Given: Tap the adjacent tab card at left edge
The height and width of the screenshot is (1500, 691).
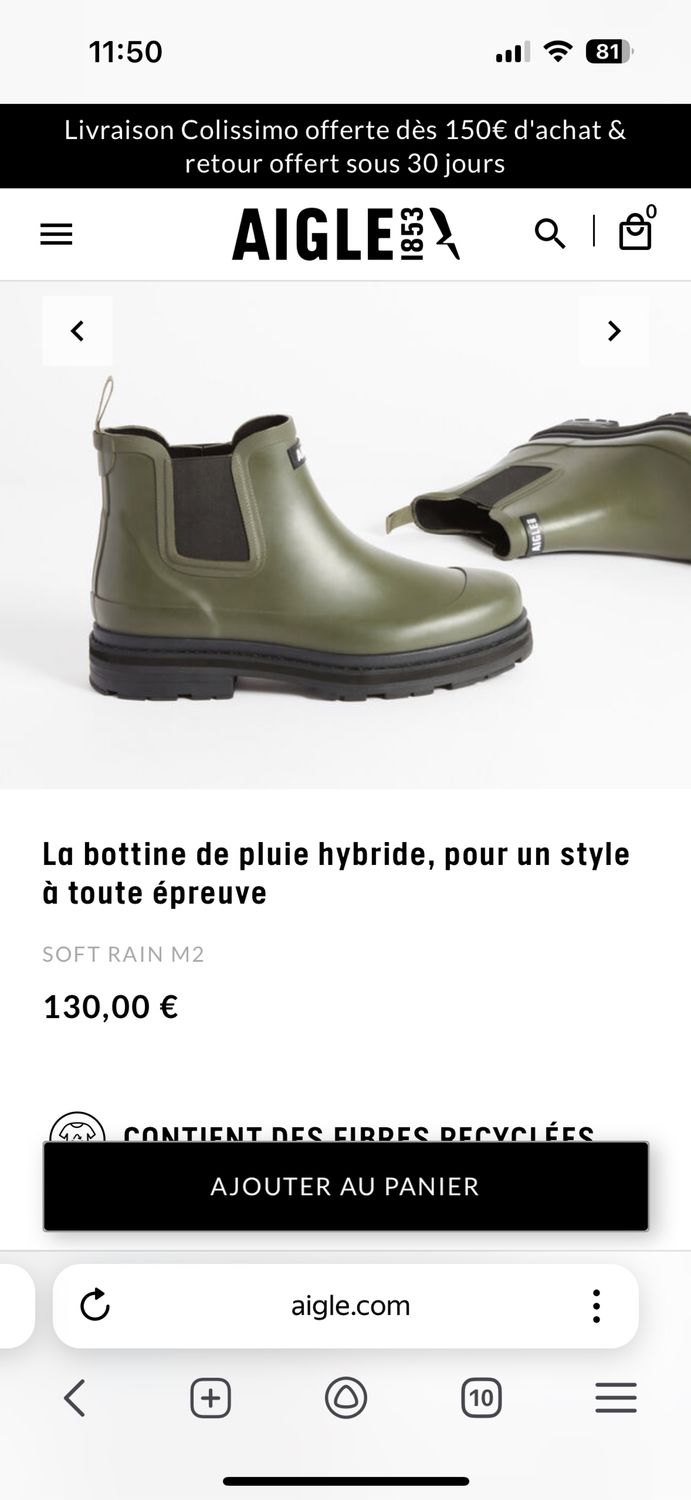Looking at the screenshot, I should coord(17,1305).
